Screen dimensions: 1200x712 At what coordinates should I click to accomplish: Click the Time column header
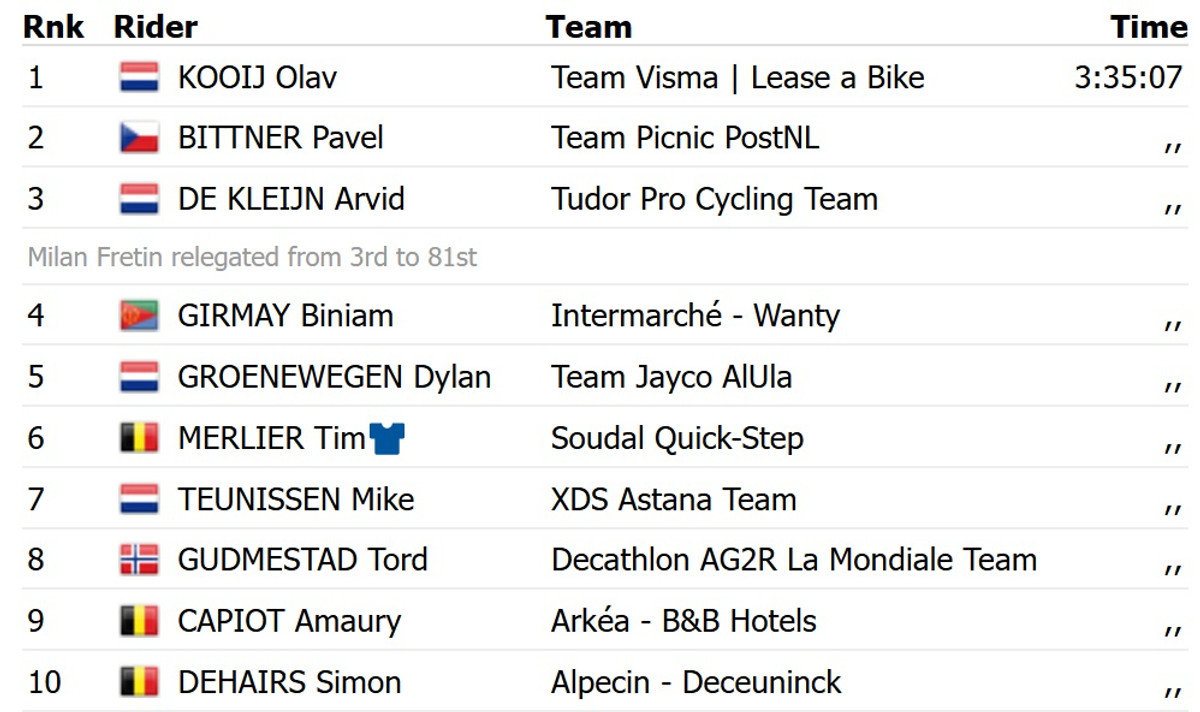coord(1148,27)
